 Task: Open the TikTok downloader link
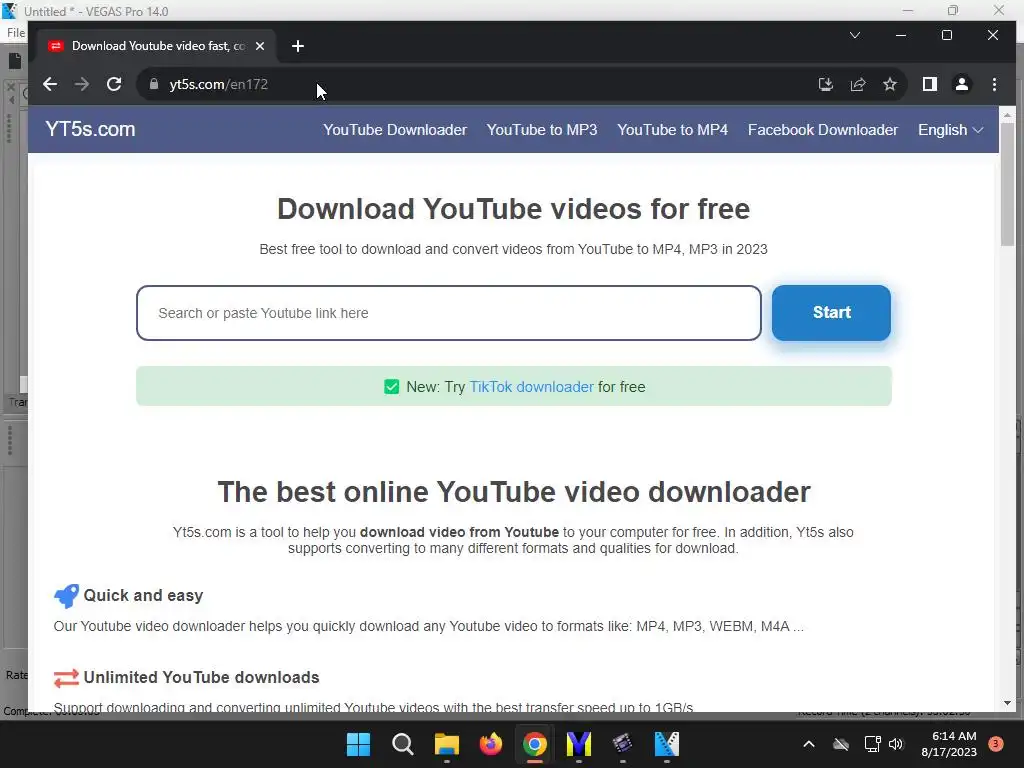coord(532,387)
